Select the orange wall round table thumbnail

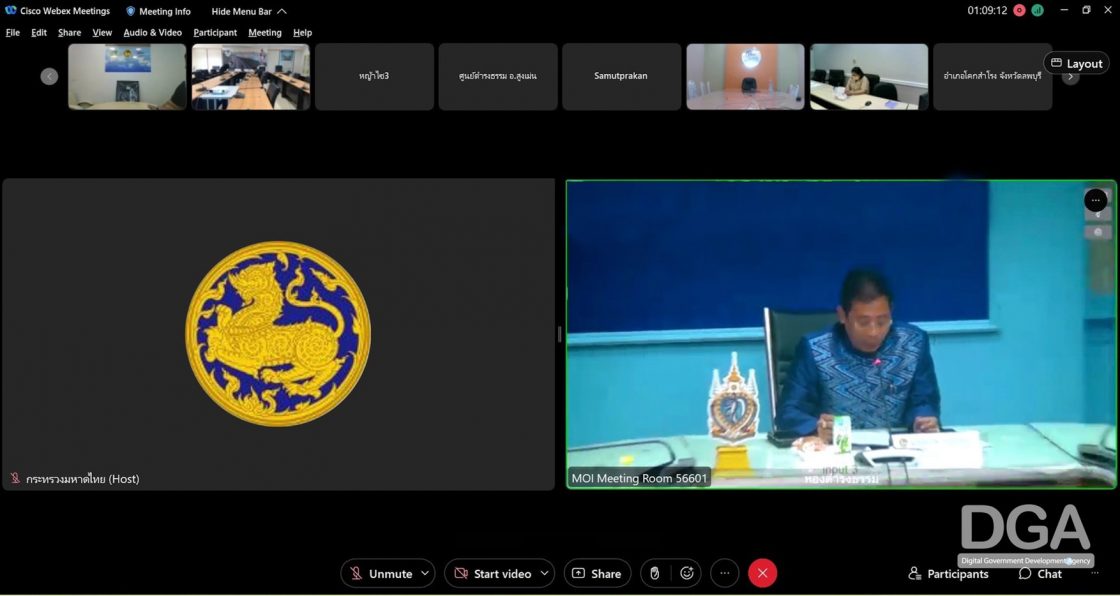coord(746,76)
